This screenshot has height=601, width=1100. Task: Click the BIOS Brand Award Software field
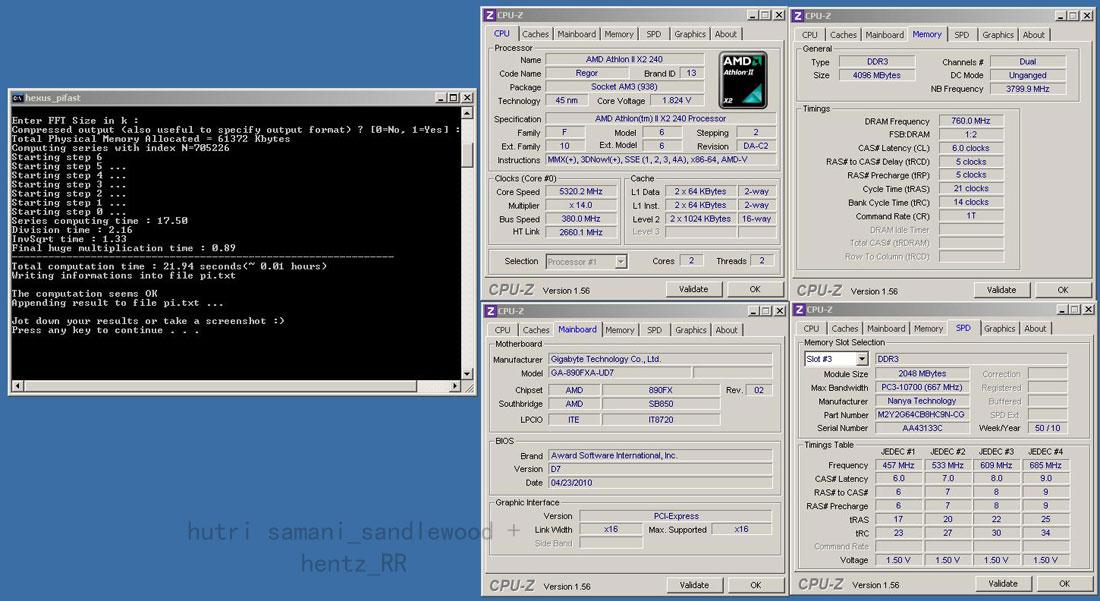click(659, 455)
